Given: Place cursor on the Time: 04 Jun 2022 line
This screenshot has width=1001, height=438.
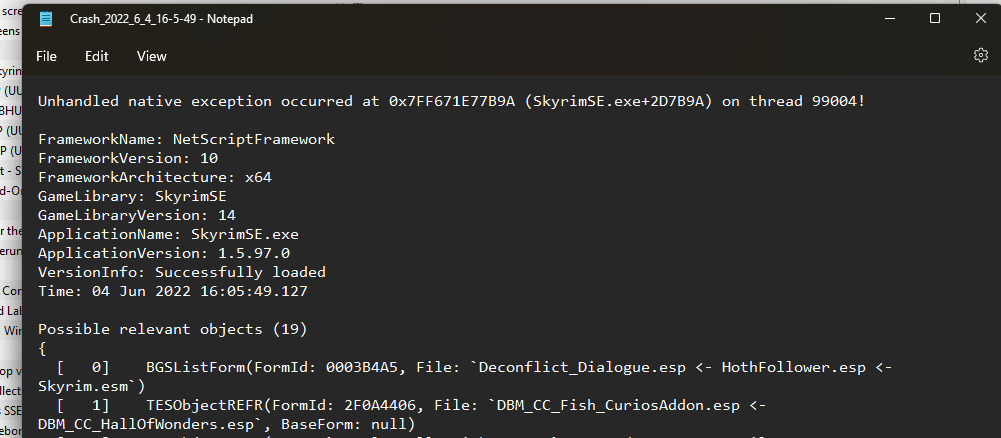Looking at the screenshot, I should [x=172, y=291].
